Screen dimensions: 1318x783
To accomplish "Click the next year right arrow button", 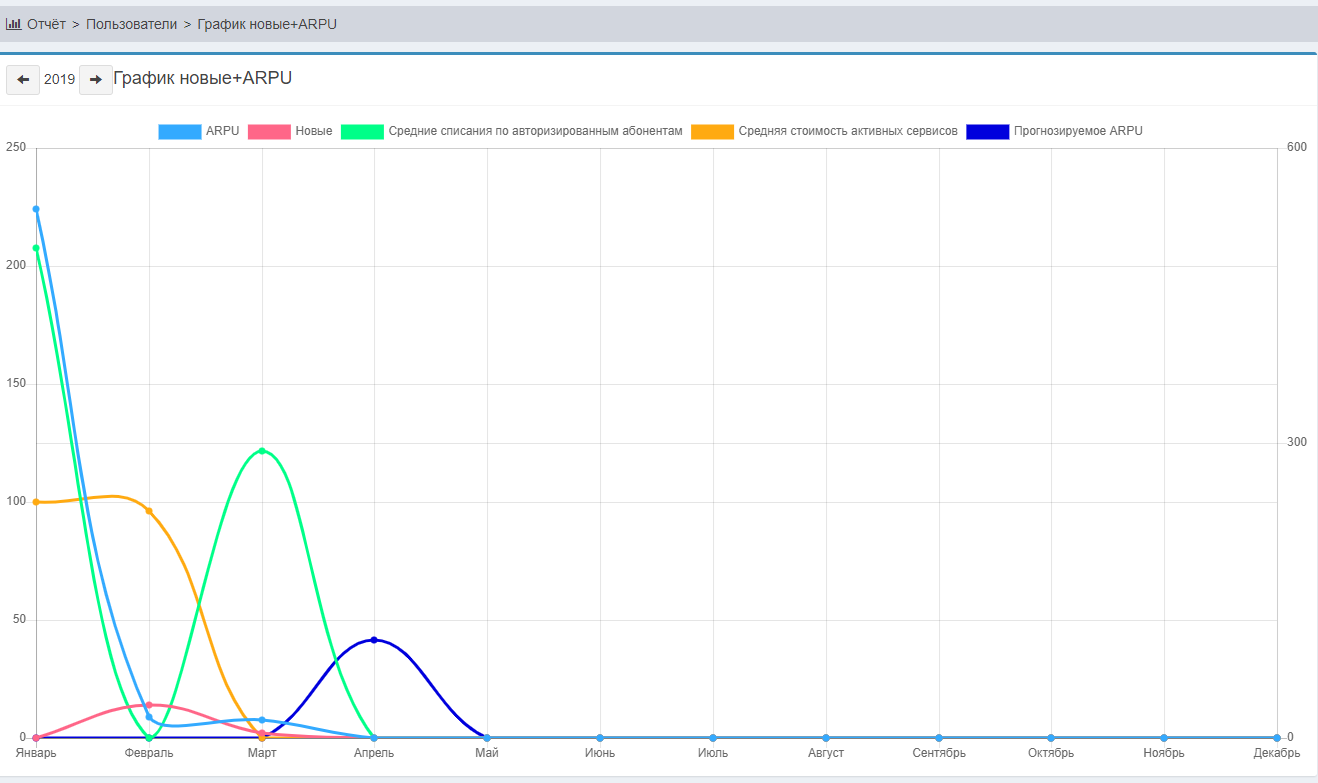I will [96, 80].
